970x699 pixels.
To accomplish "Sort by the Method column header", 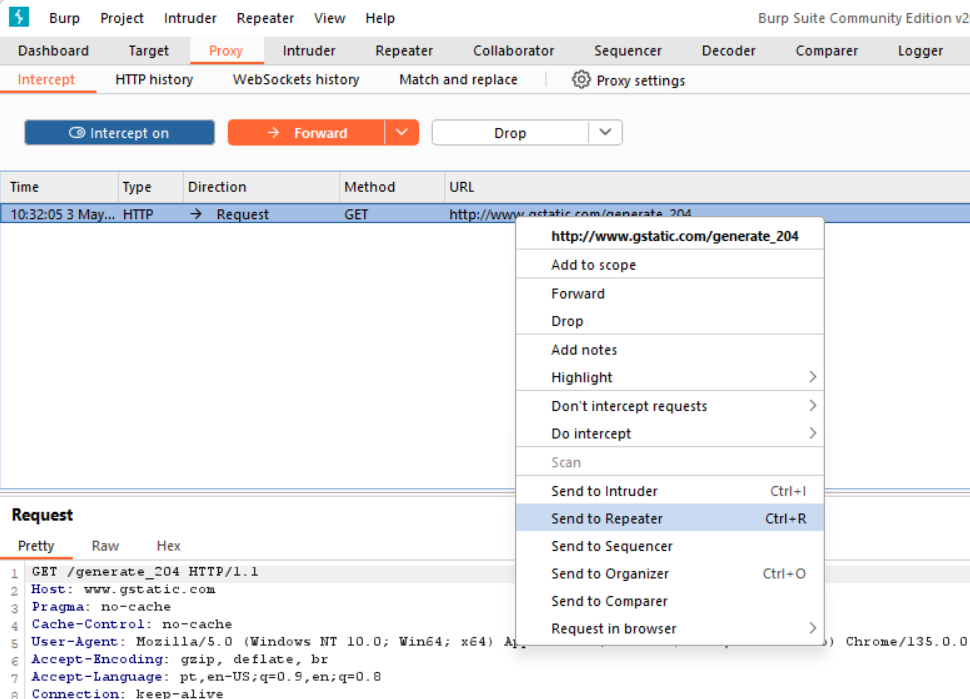I will point(392,187).
